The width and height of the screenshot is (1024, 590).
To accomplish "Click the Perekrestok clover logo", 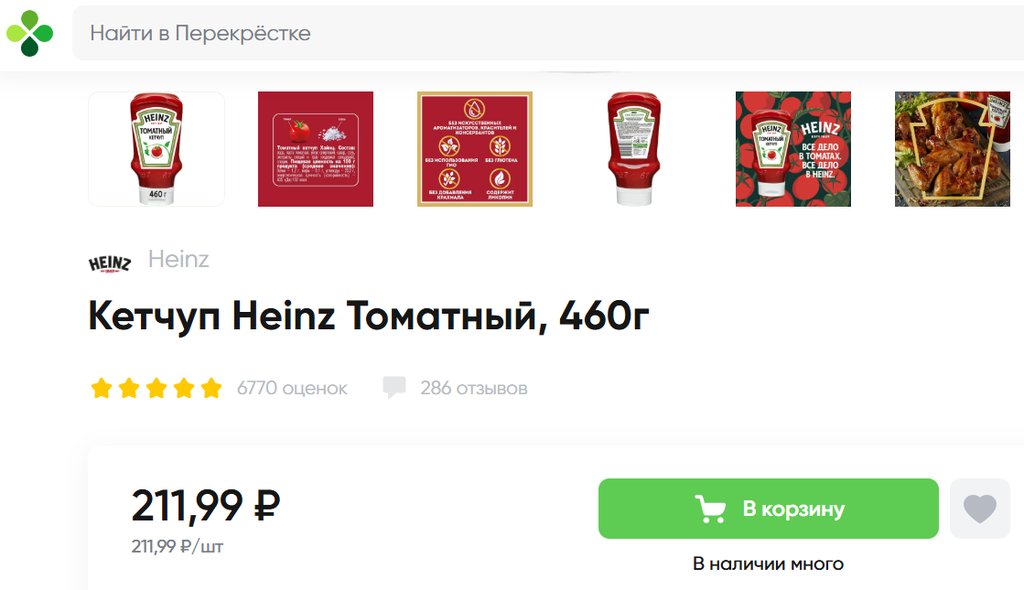I will 29,33.
